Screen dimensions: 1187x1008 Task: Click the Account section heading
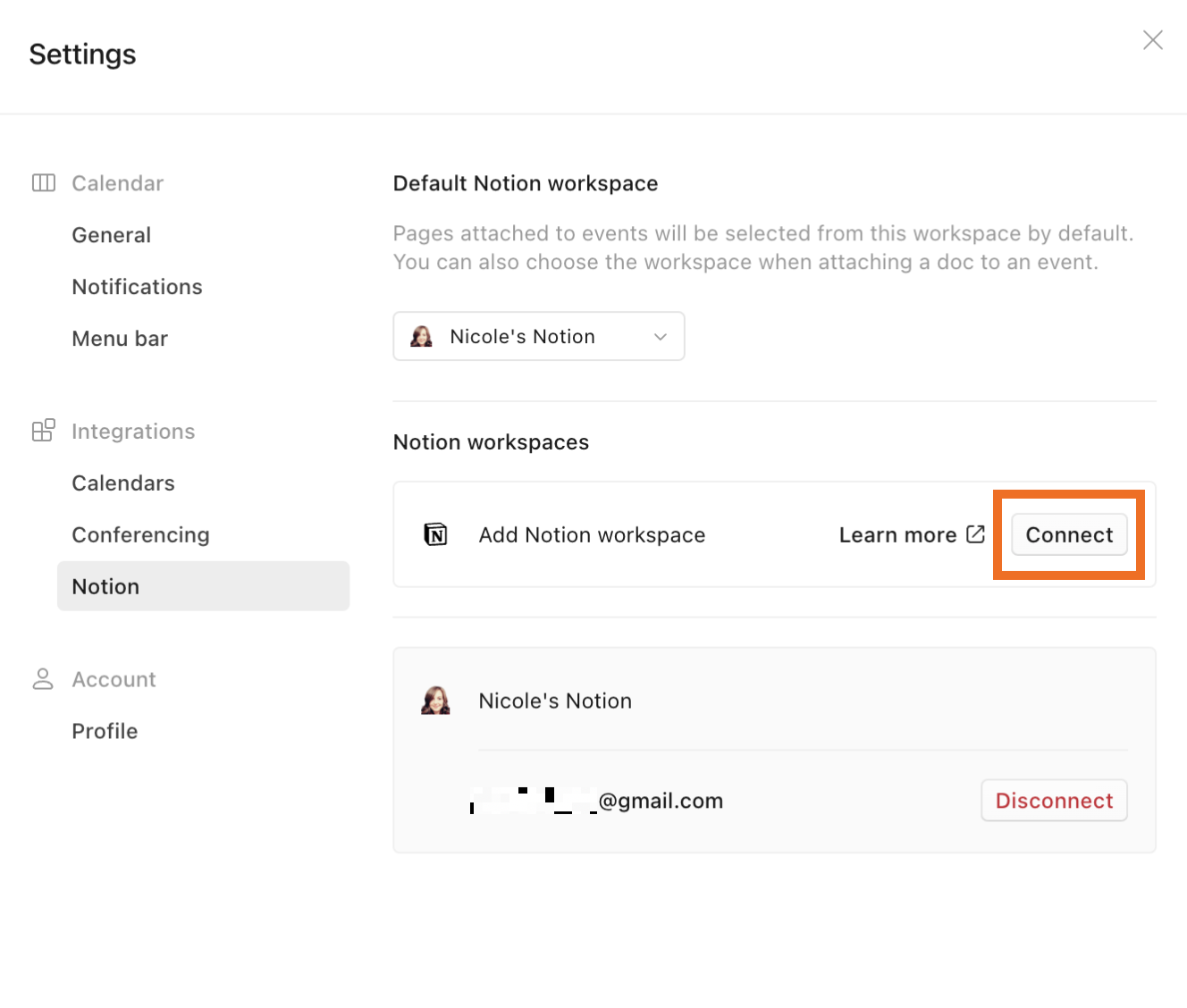(114, 680)
